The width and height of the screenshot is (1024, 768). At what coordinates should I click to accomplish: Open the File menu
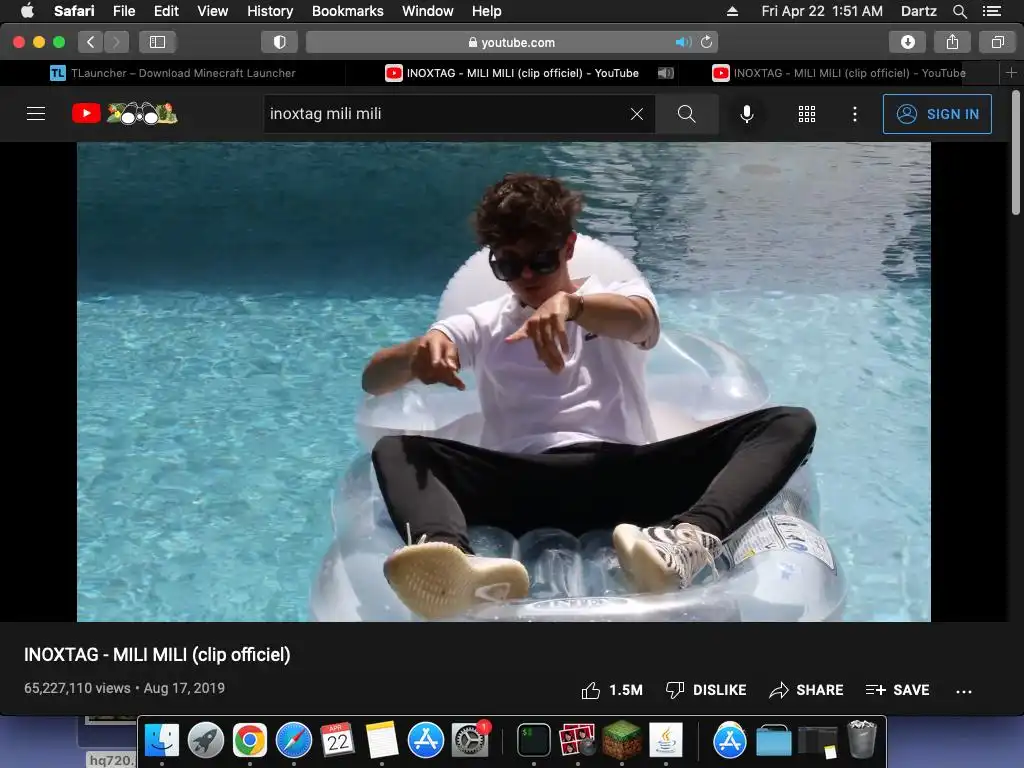pyautogui.click(x=123, y=11)
